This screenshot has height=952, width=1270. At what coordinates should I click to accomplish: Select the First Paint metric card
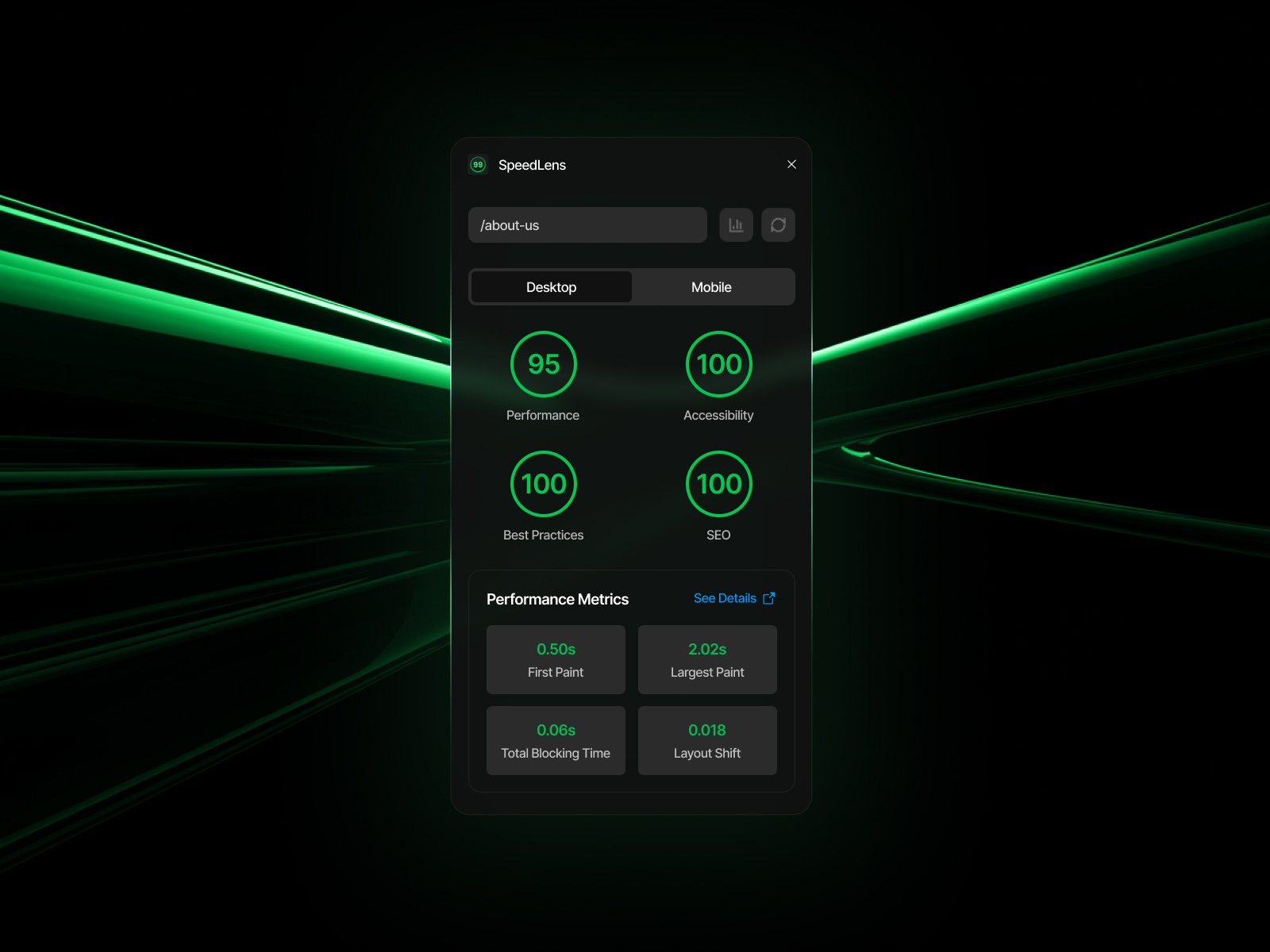(556, 659)
